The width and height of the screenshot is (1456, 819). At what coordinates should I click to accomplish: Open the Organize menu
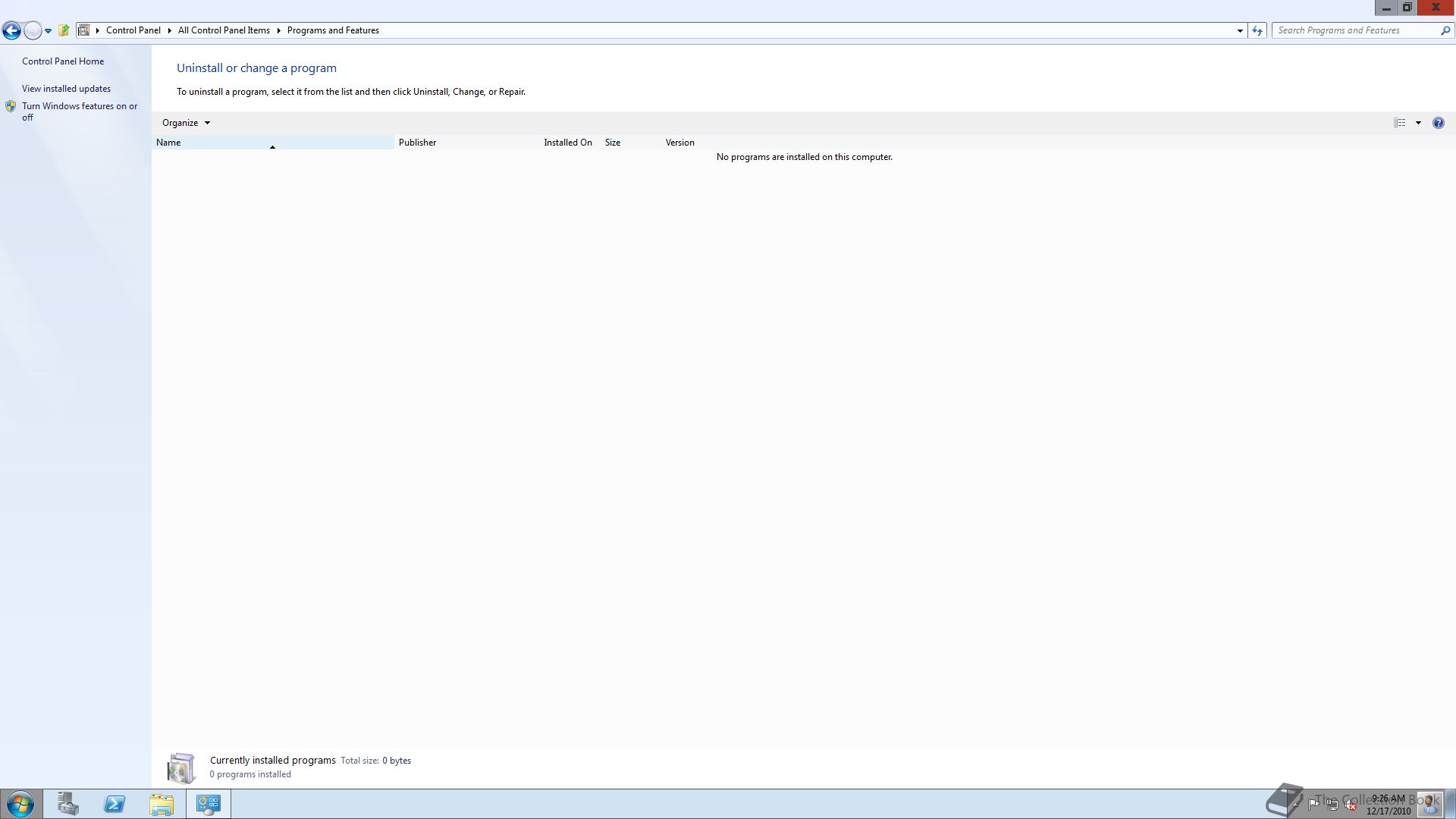(x=186, y=123)
